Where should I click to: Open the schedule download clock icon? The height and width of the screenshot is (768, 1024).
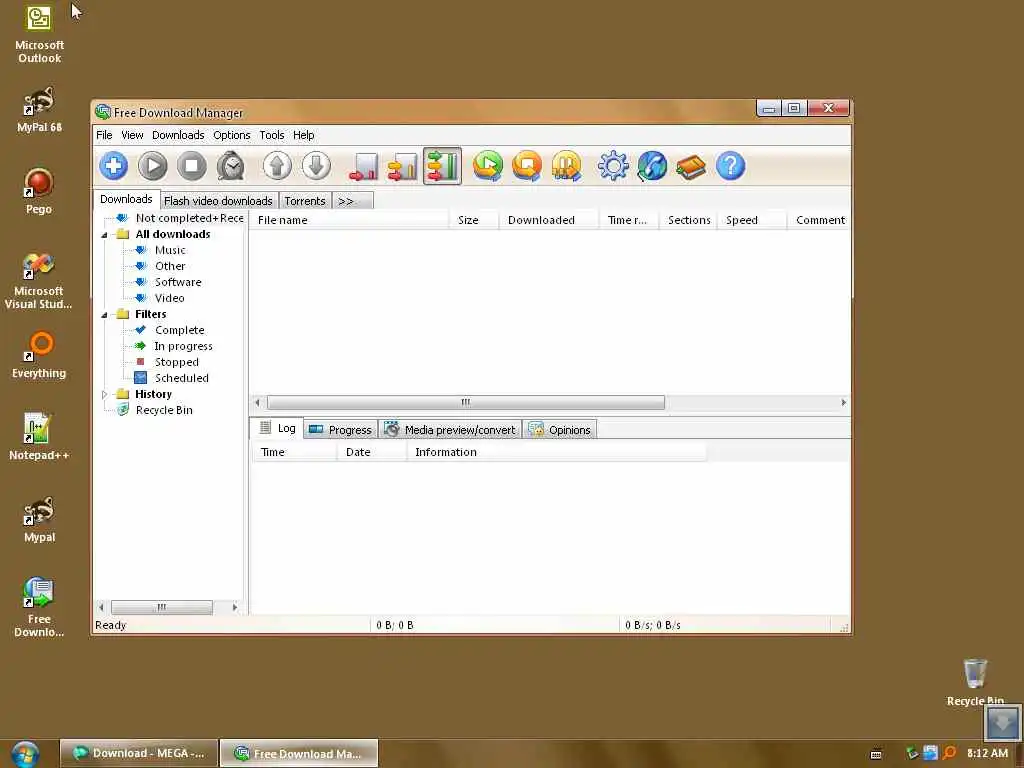click(231, 166)
